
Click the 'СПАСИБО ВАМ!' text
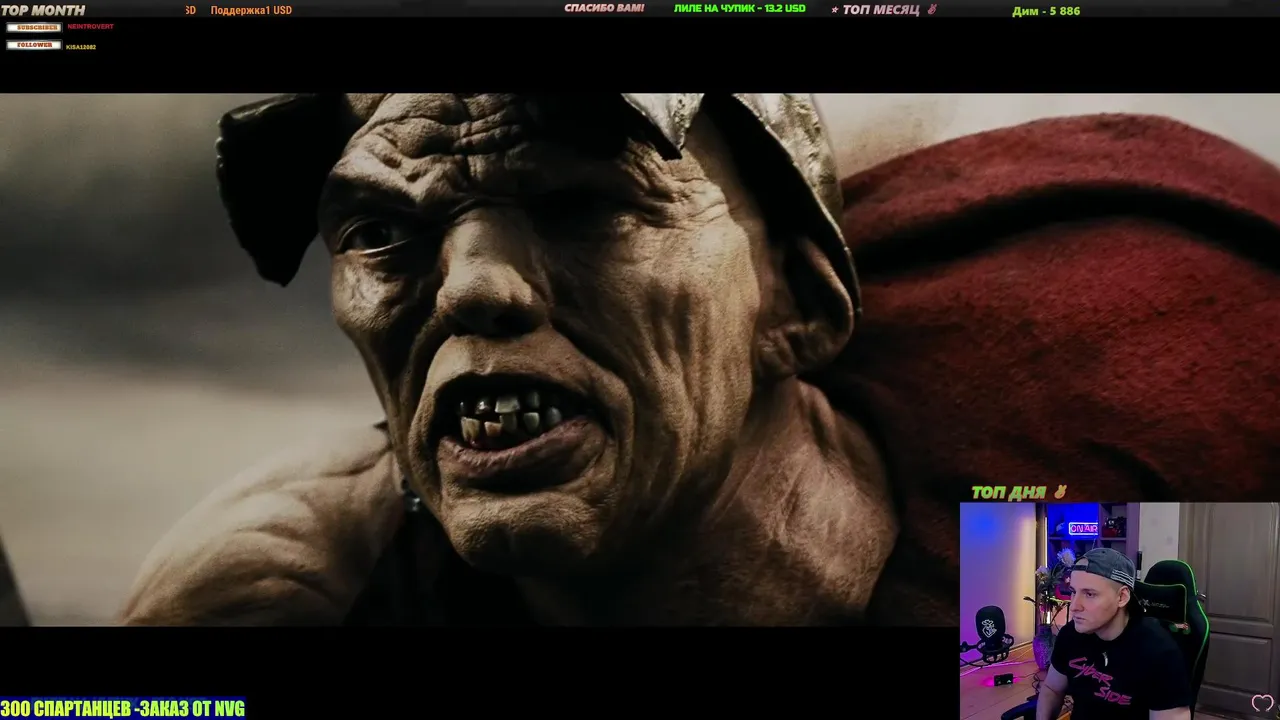[x=604, y=9]
